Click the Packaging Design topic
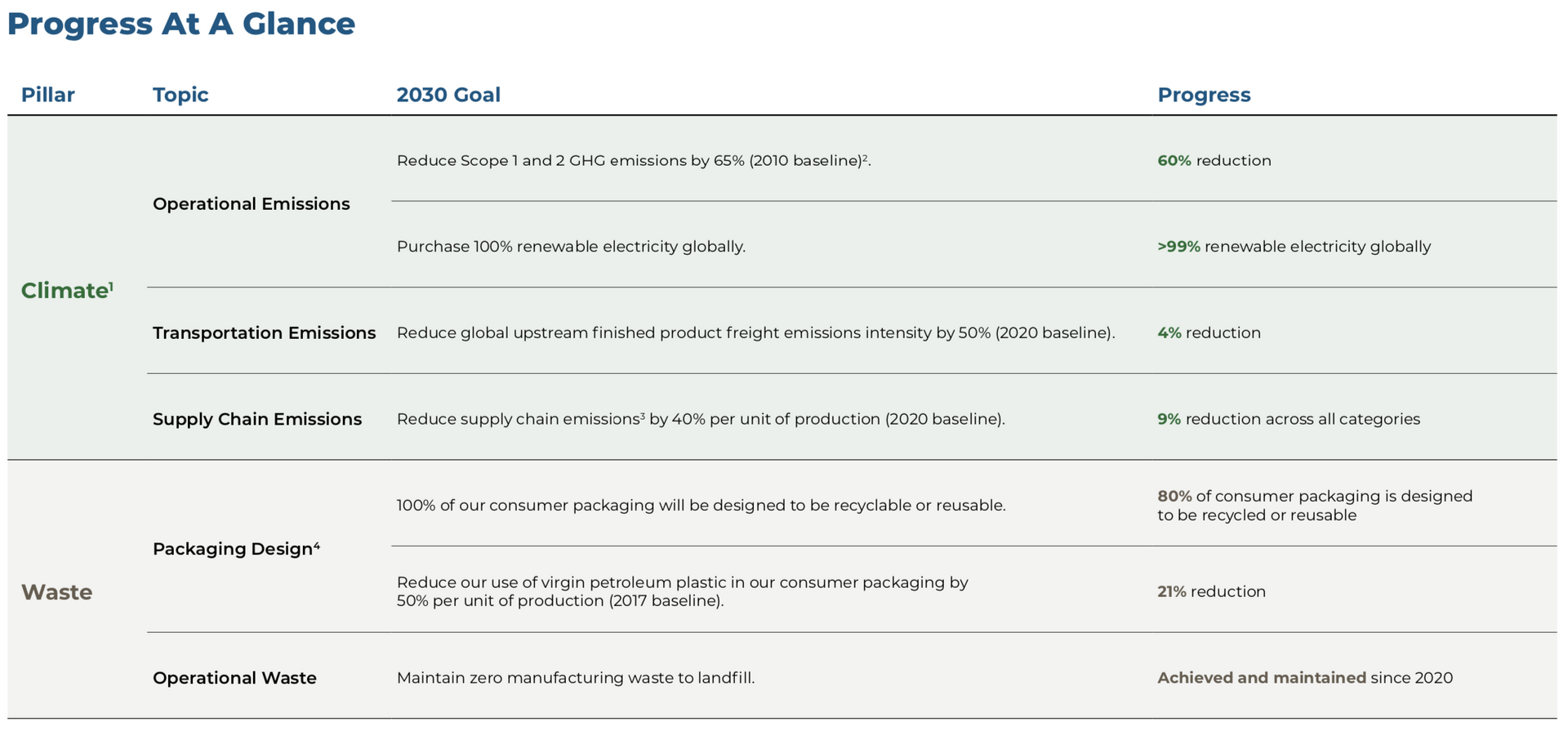 tap(235, 549)
